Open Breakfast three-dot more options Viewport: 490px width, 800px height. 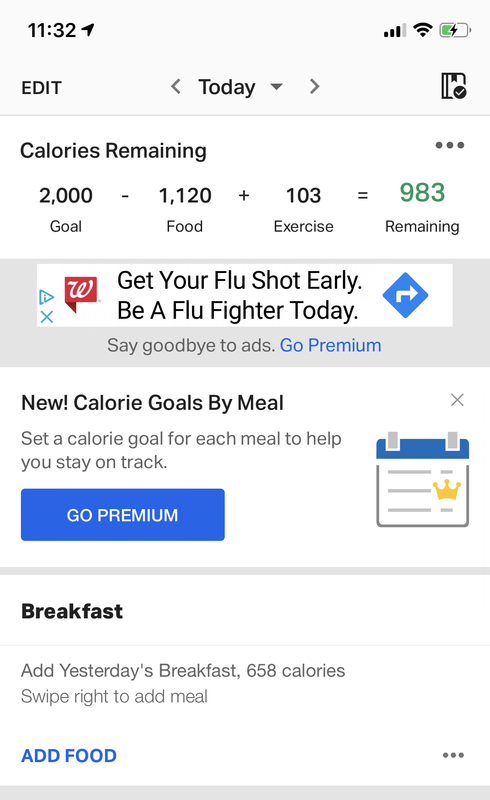(x=453, y=755)
